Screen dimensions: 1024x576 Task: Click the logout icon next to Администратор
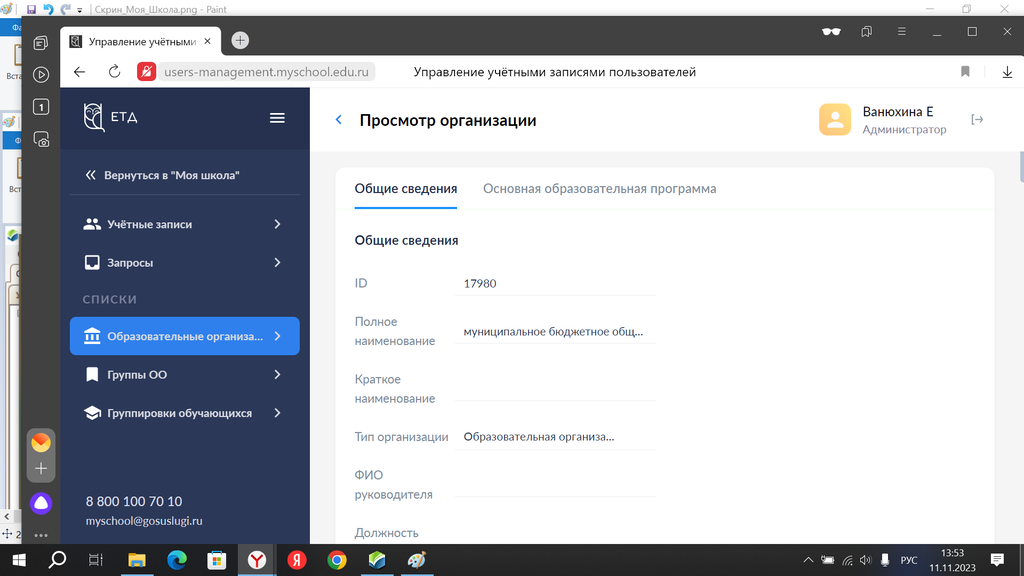click(977, 120)
